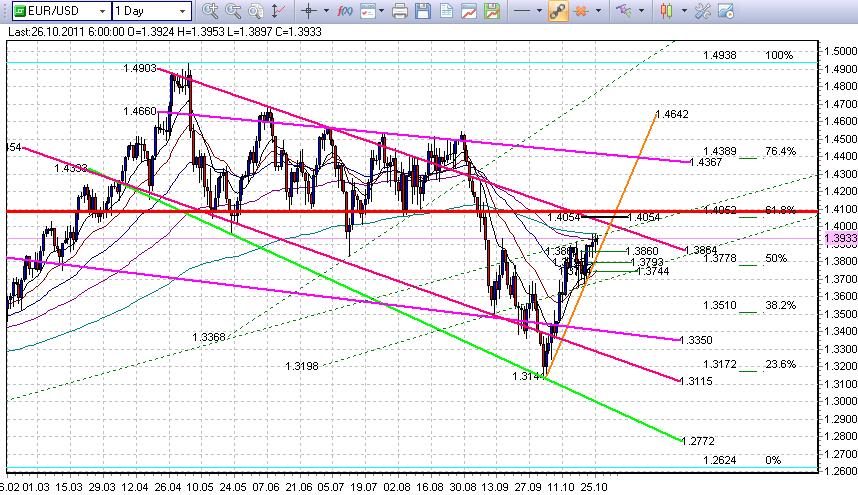Click the 1.3368 dashed line label
Image resolution: width=858 pixels, height=495 pixels.
208,337
